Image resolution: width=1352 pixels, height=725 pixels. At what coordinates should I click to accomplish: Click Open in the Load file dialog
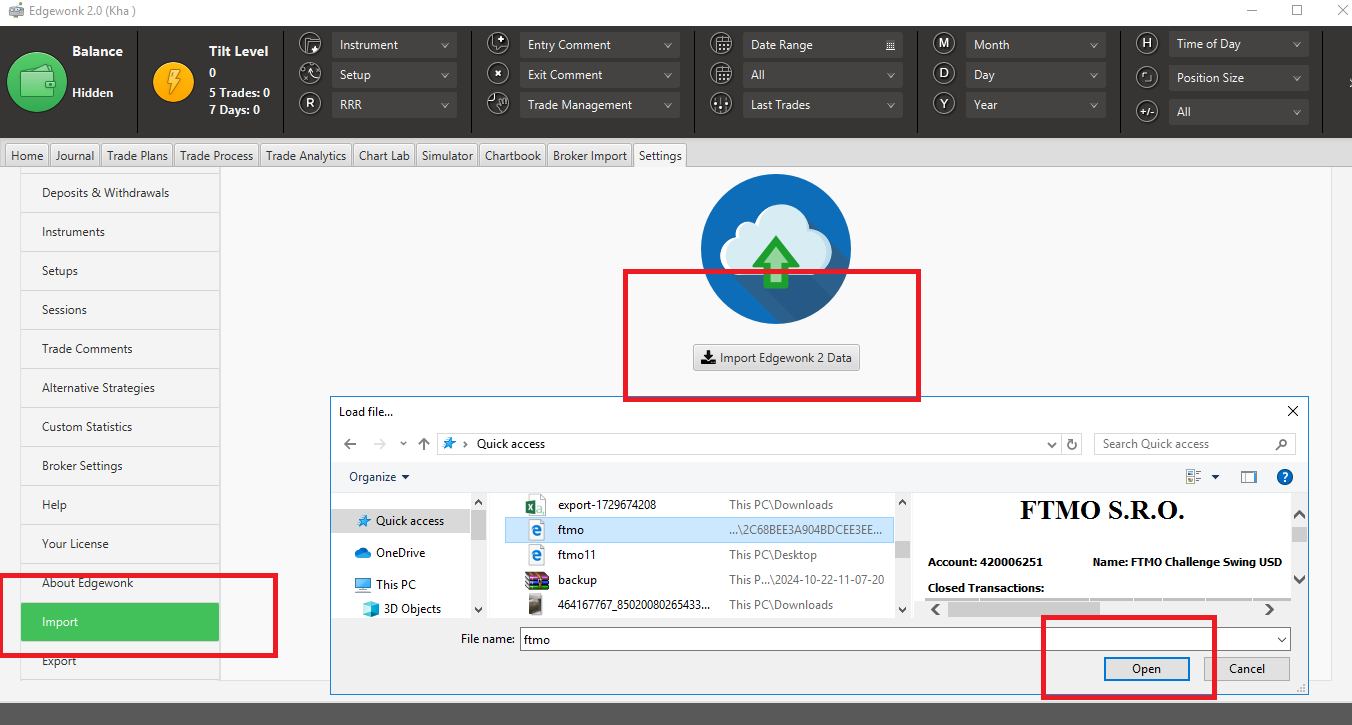[x=1146, y=669]
